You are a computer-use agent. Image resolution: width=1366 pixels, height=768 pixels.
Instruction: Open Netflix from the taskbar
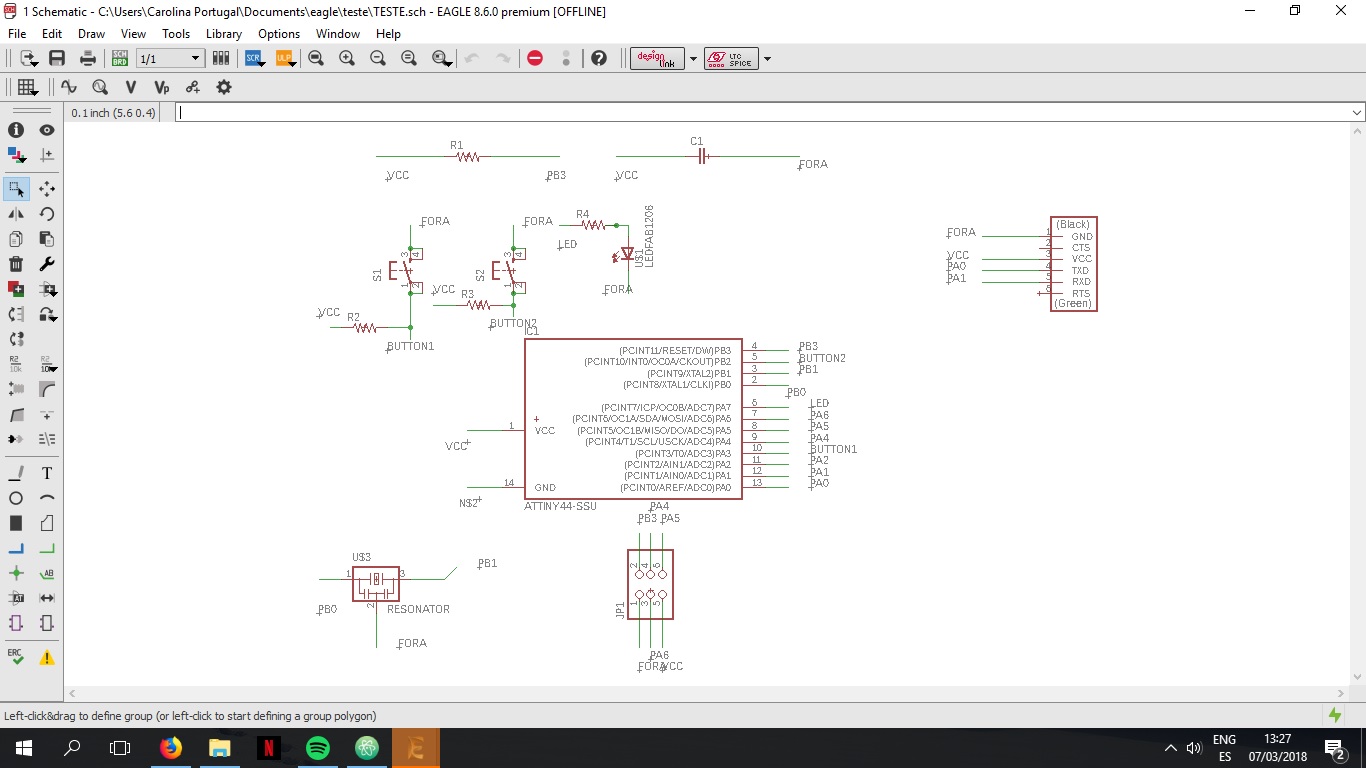[x=269, y=747]
